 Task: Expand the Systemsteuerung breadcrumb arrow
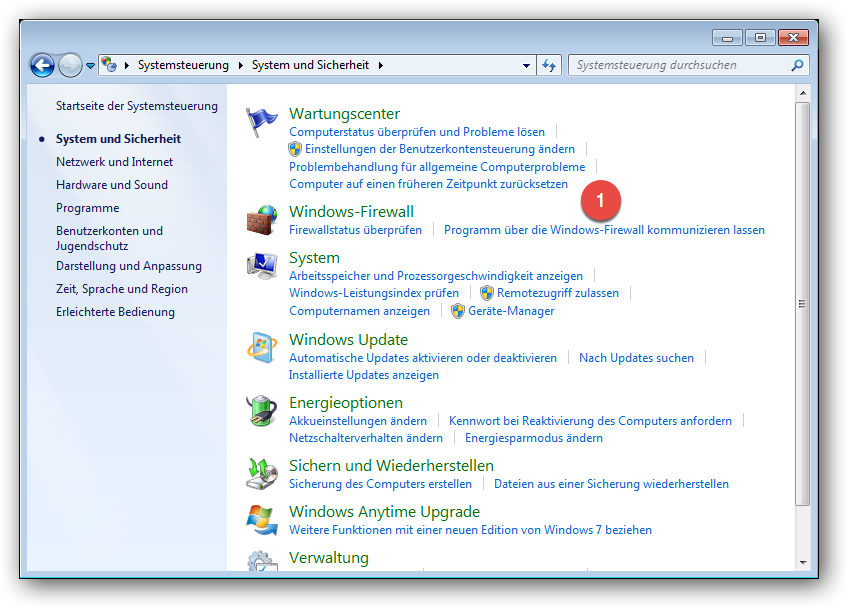click(x=241, y=65)
